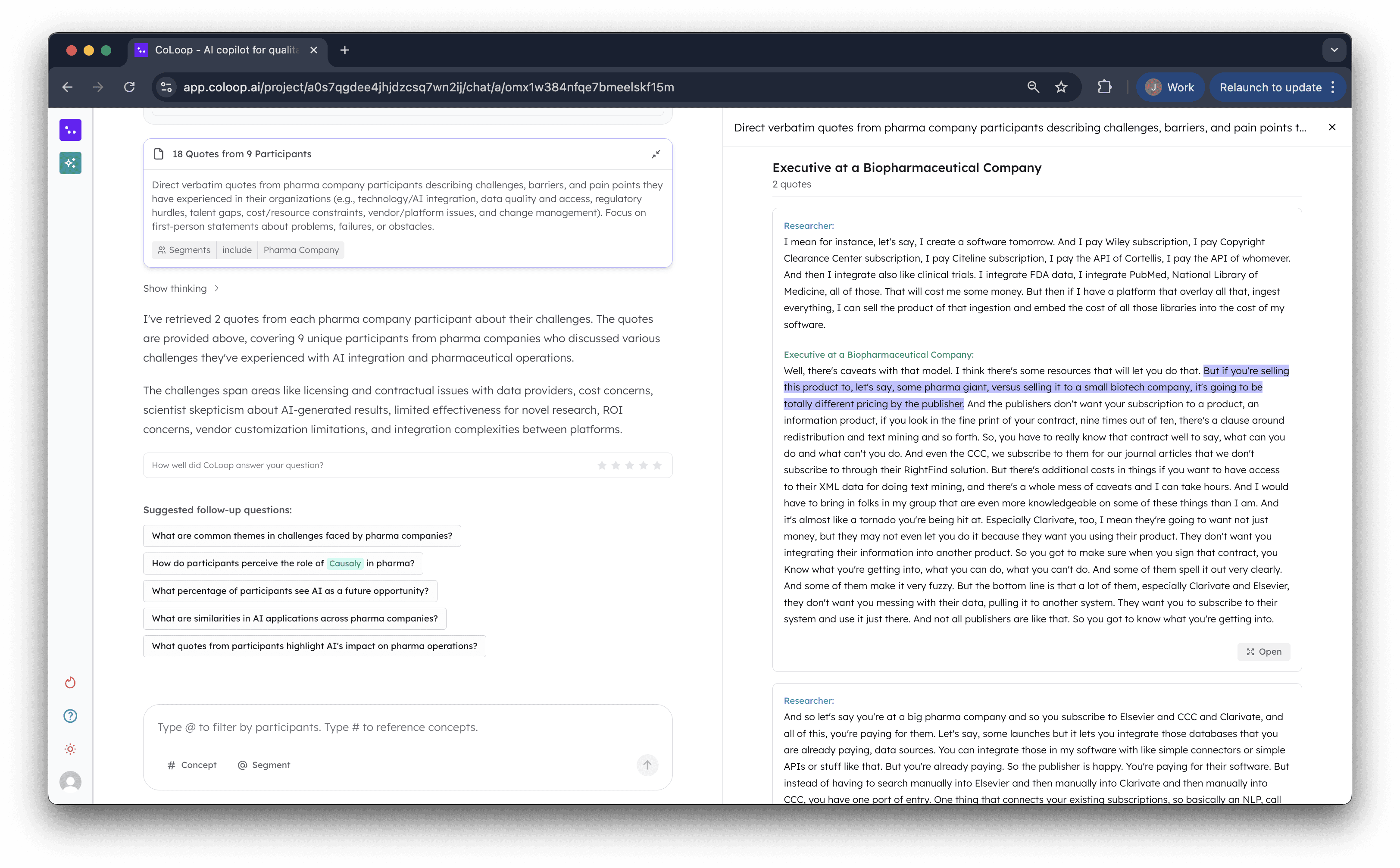This screenshot has height=868, width=1400.
Task: Open the full transcript via Open button
Action: (1263, 652)
